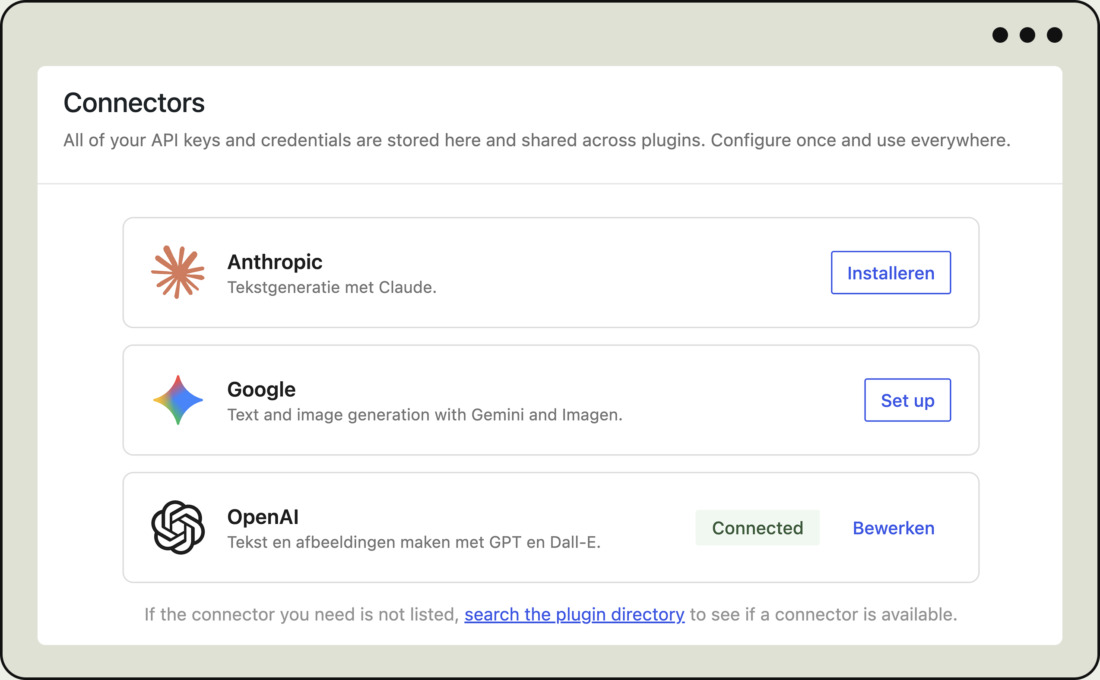Select the Anthropic connector title text

275,262
